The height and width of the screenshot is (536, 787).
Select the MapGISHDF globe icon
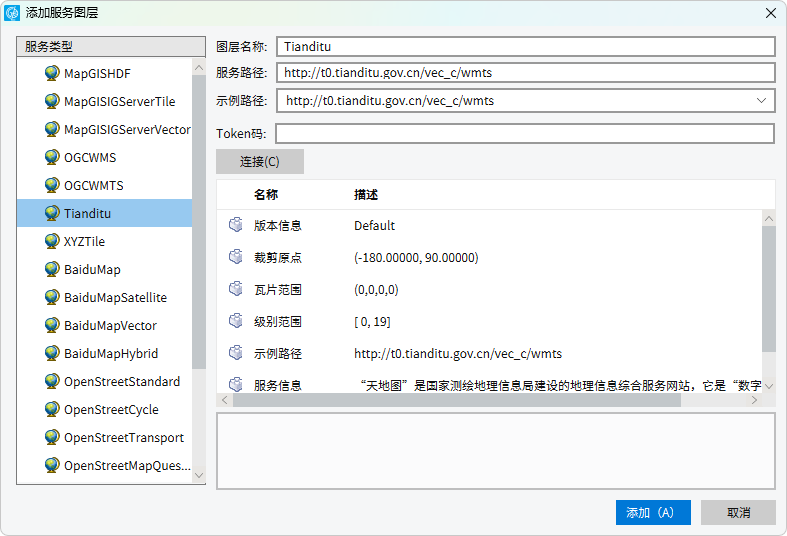tap(52, 73)
